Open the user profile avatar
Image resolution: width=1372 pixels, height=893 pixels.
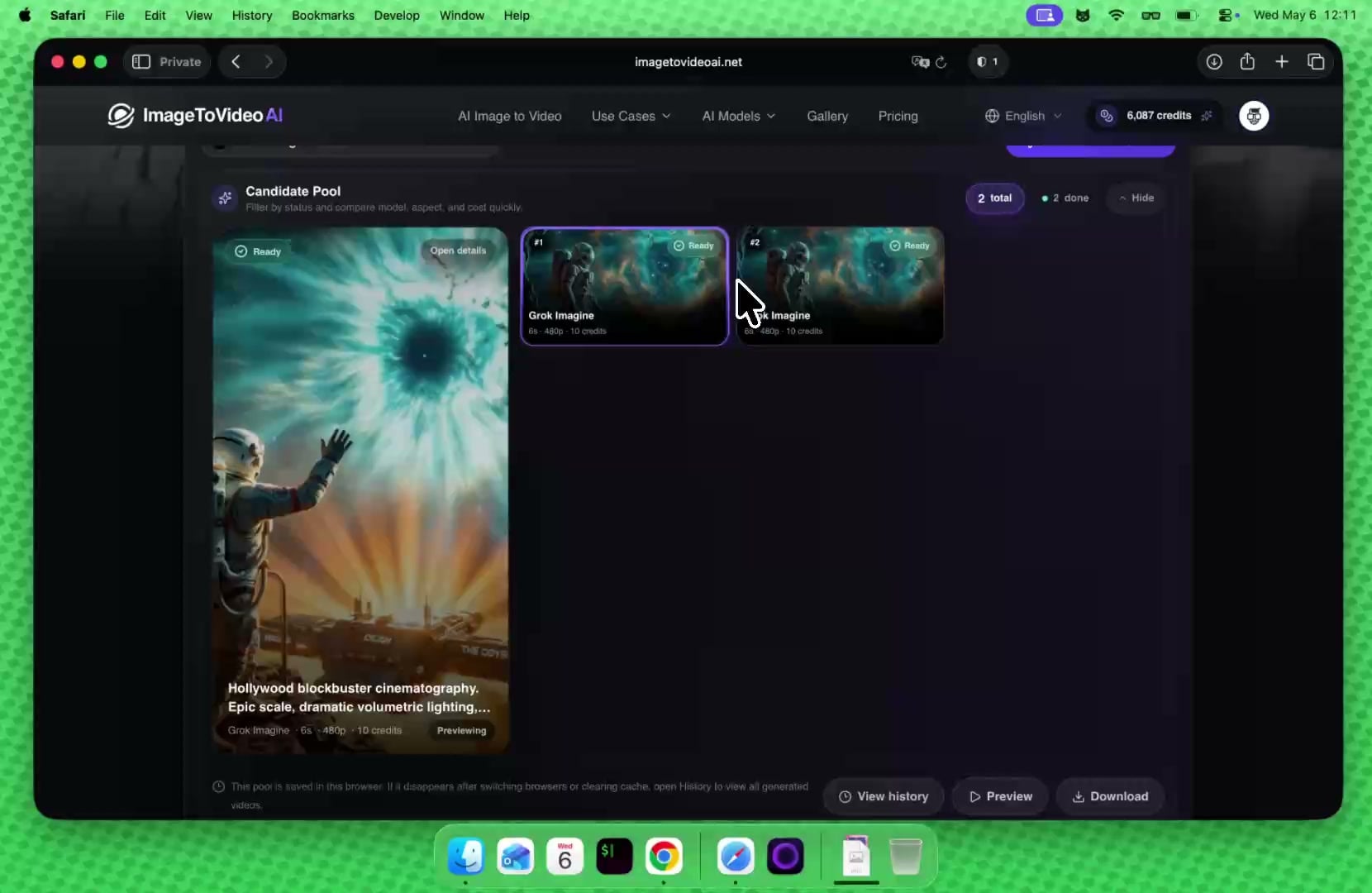pos(1254,116)
